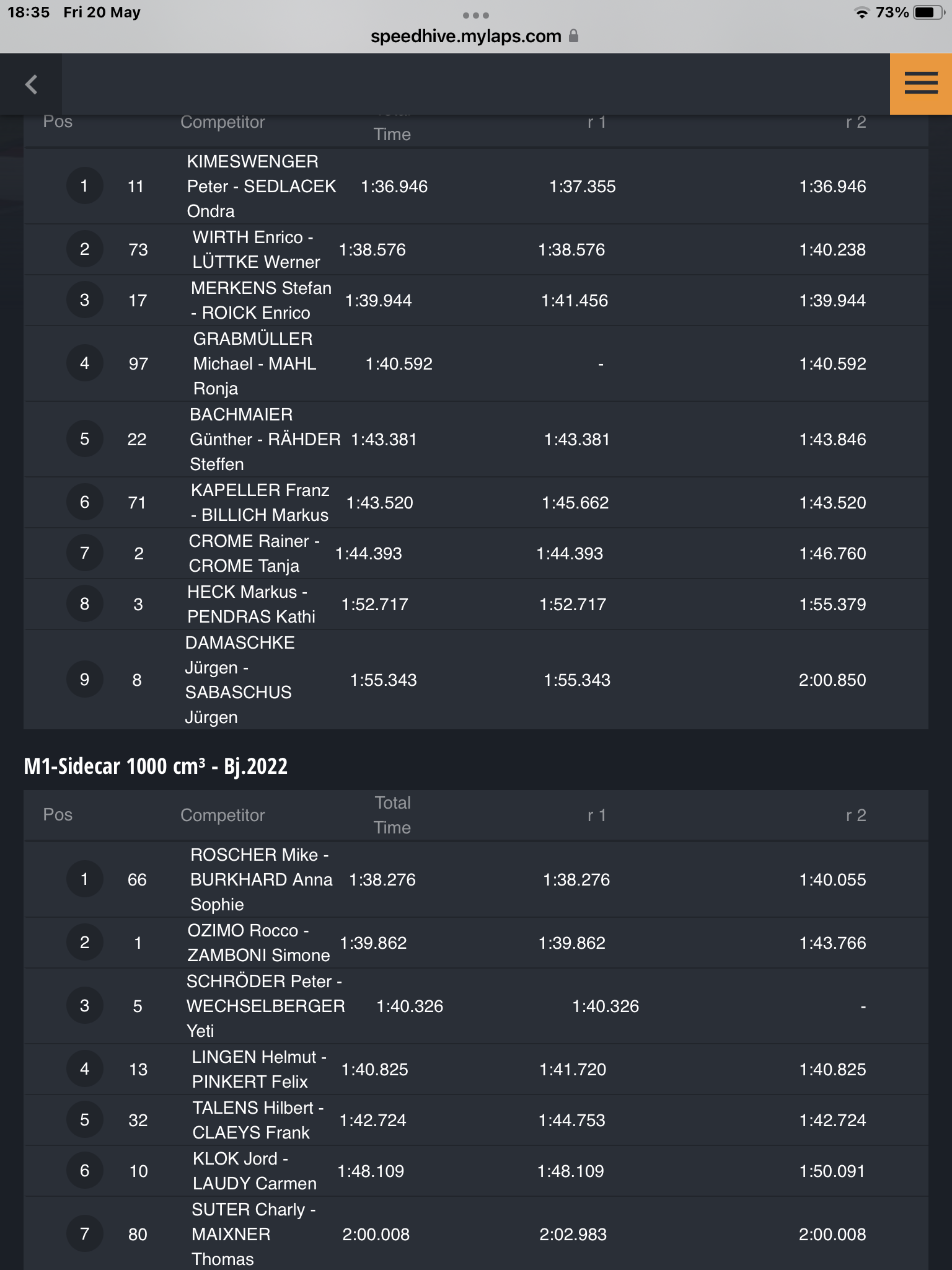Tap the back arrow in header

click(31, 84)
